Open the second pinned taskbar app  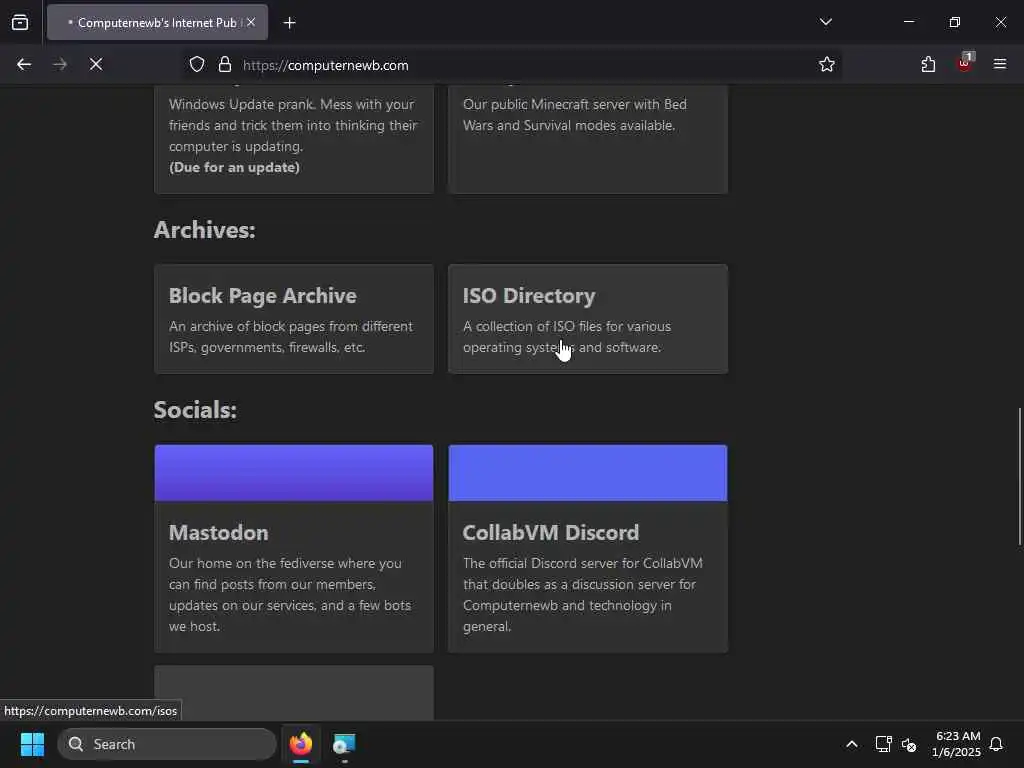(344, 744)
